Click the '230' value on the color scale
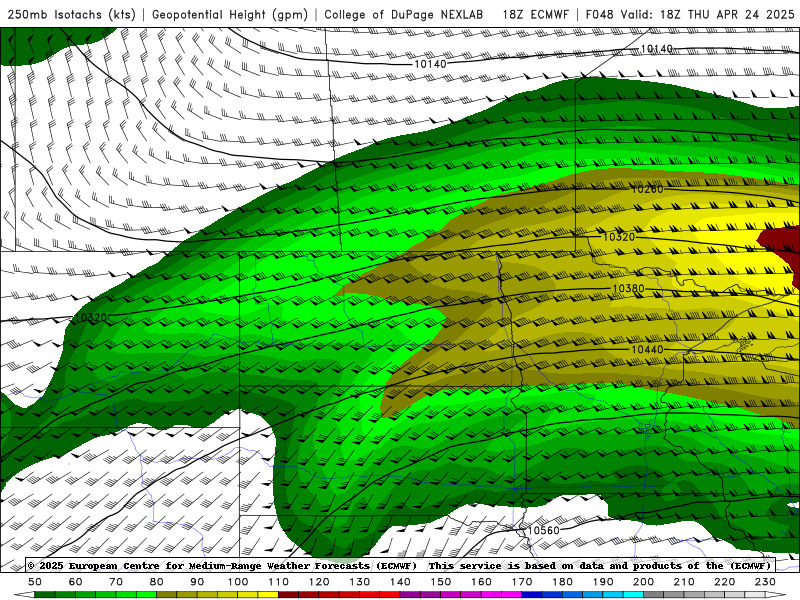 click(765, 582)
